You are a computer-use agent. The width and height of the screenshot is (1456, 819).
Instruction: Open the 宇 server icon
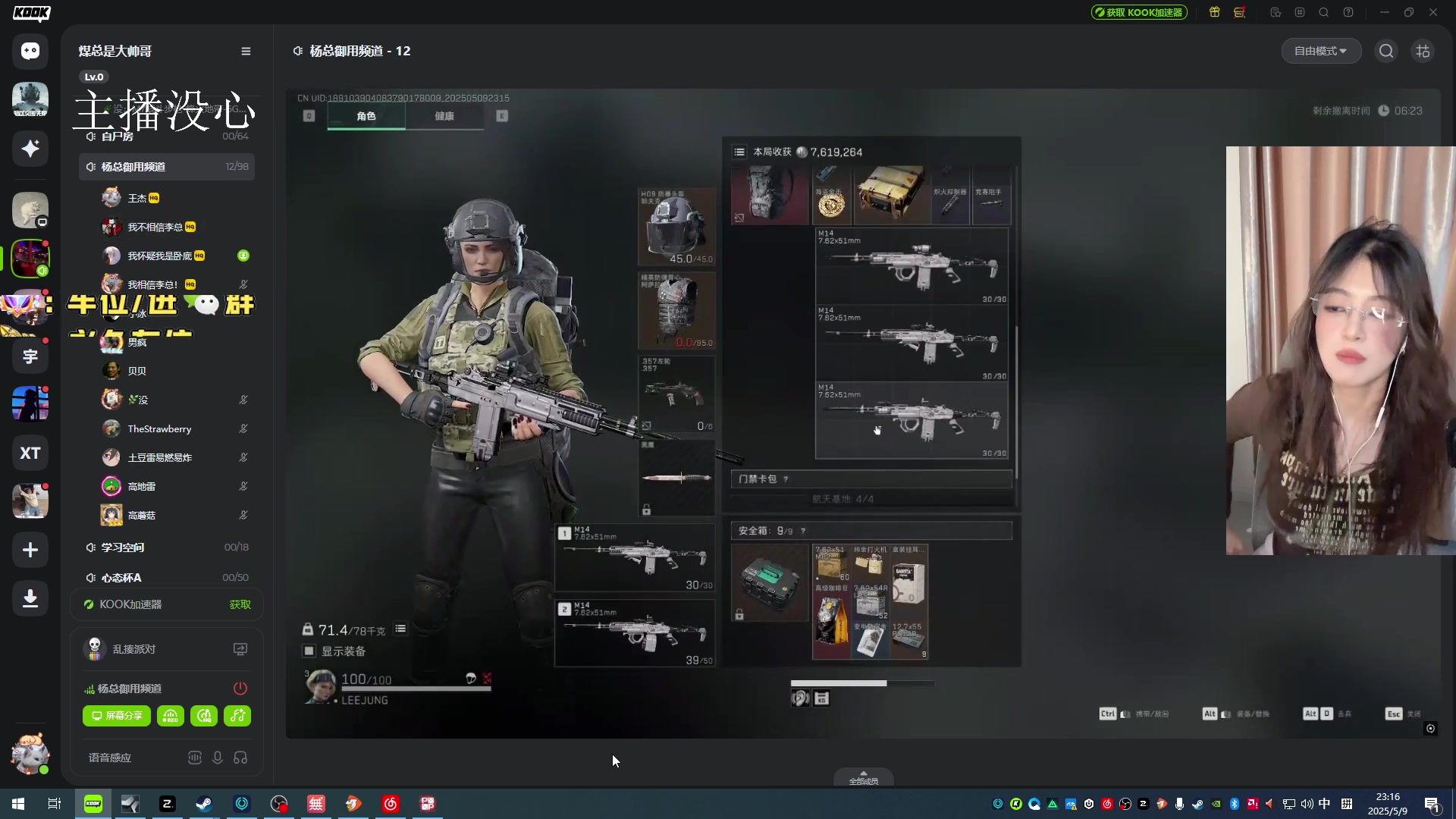click(30, 356)
